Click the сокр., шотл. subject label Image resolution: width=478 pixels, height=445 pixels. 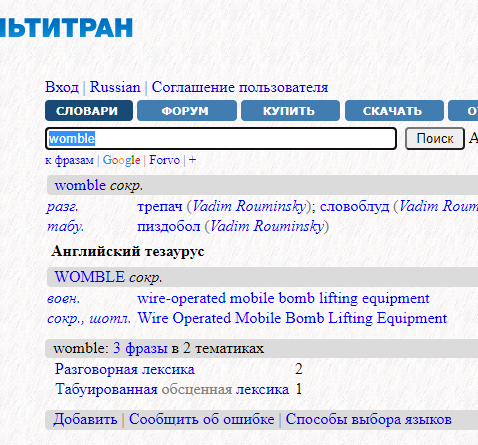pyautogui.click(x=89, y=319)
